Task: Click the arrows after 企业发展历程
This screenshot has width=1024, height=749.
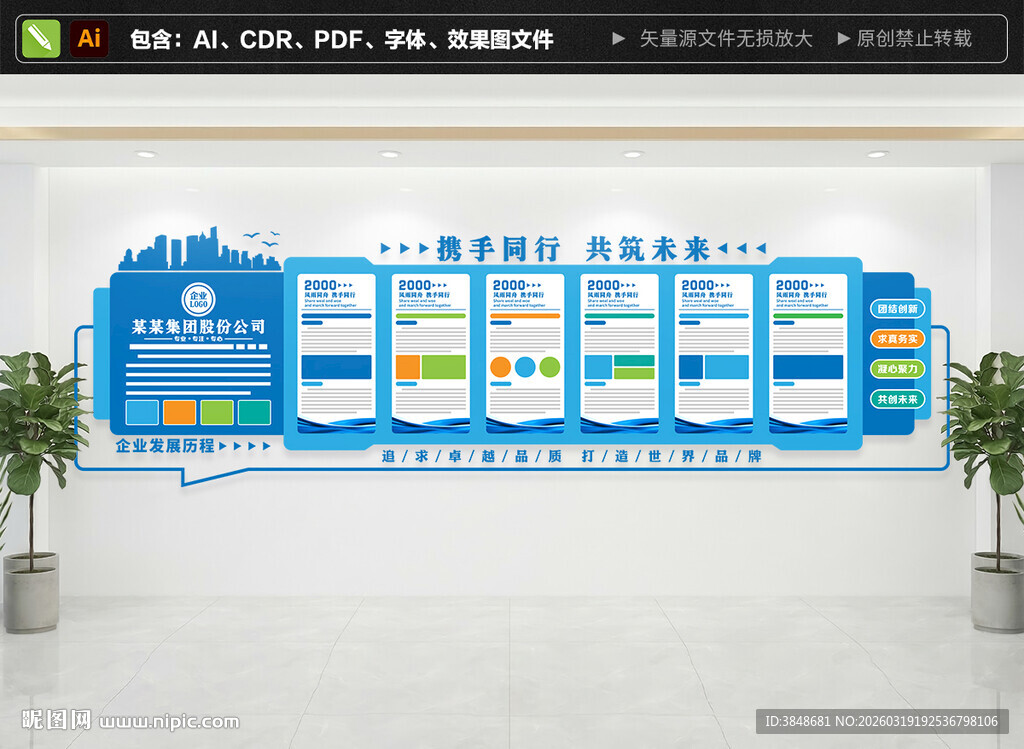Action: tap(244, 446)
